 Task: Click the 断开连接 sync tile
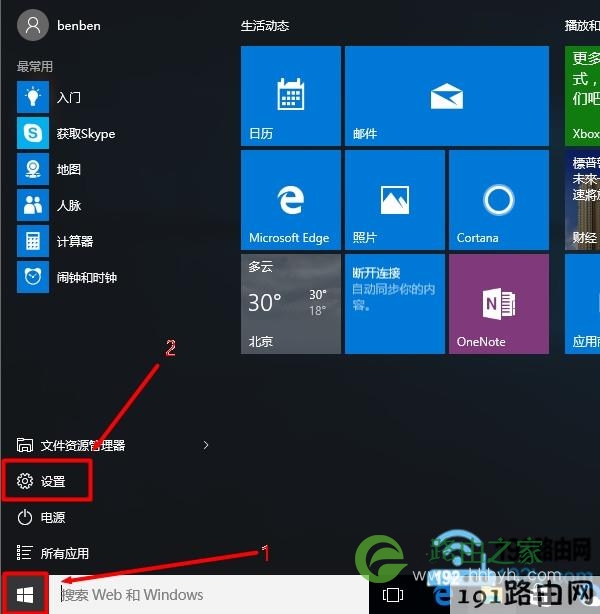[x=395, y=304]
